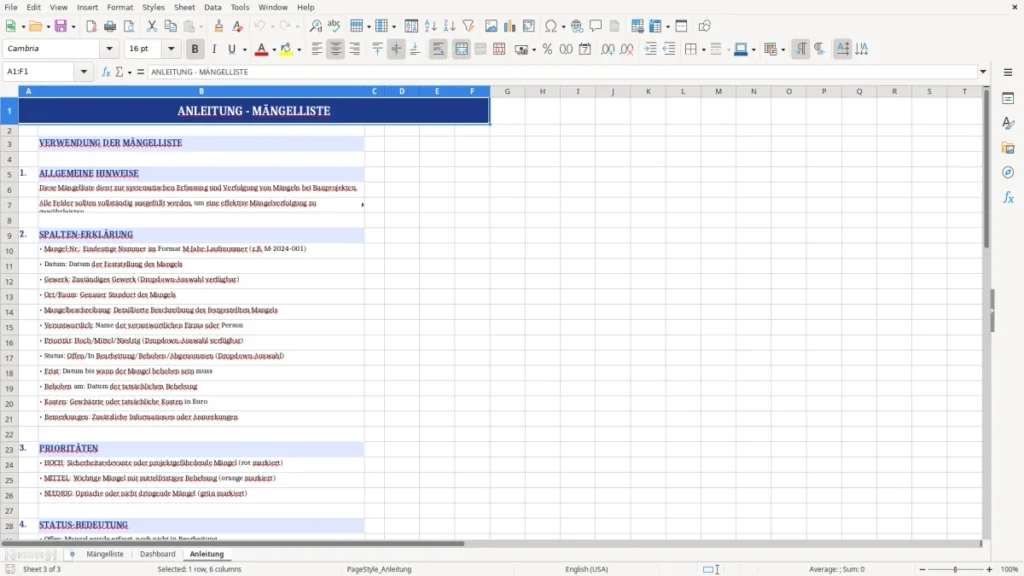Click the Insert Chart icon
The image size is (1024, 576).
(x=509, y=26)
